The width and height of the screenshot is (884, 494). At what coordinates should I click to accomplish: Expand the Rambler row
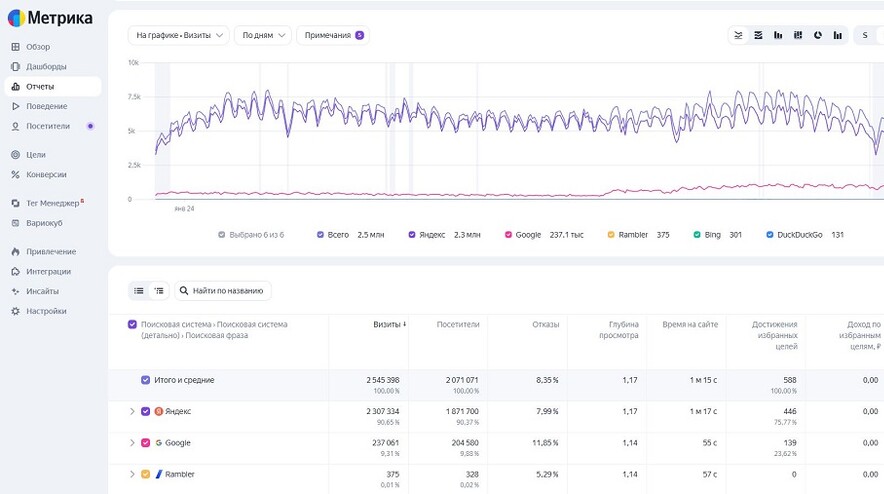point(132,474)
